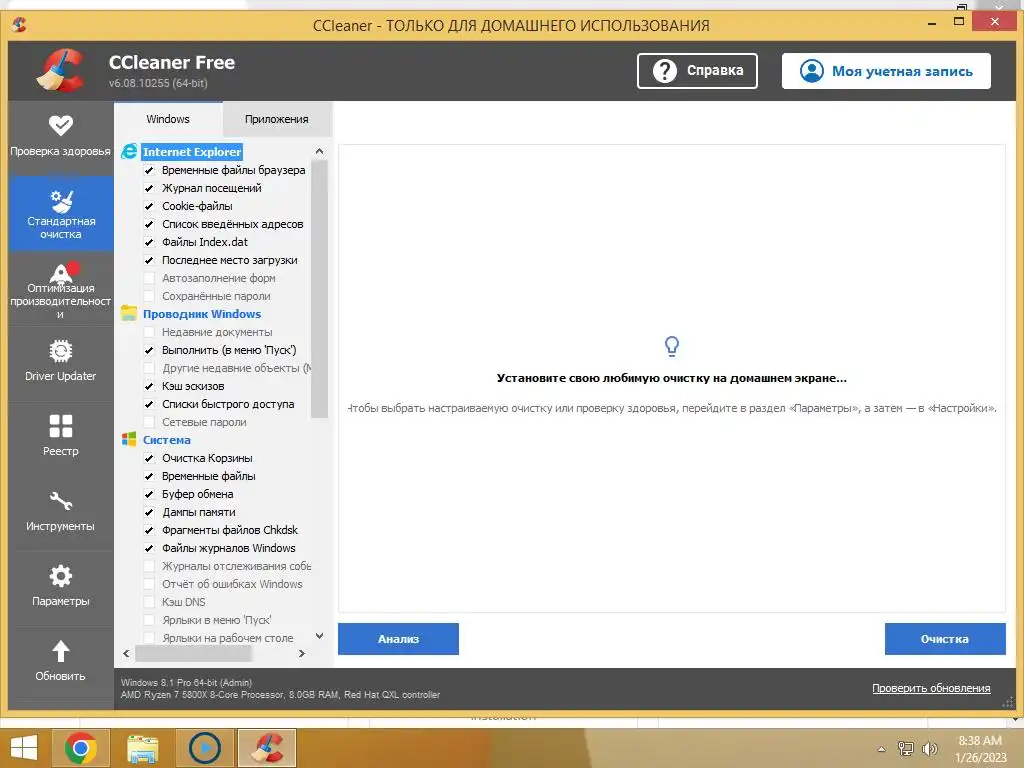This screenshot has width=1024, height=768.
Task: Uncheck Кэш эскизов checkbox
Action: tap(149, 386)
